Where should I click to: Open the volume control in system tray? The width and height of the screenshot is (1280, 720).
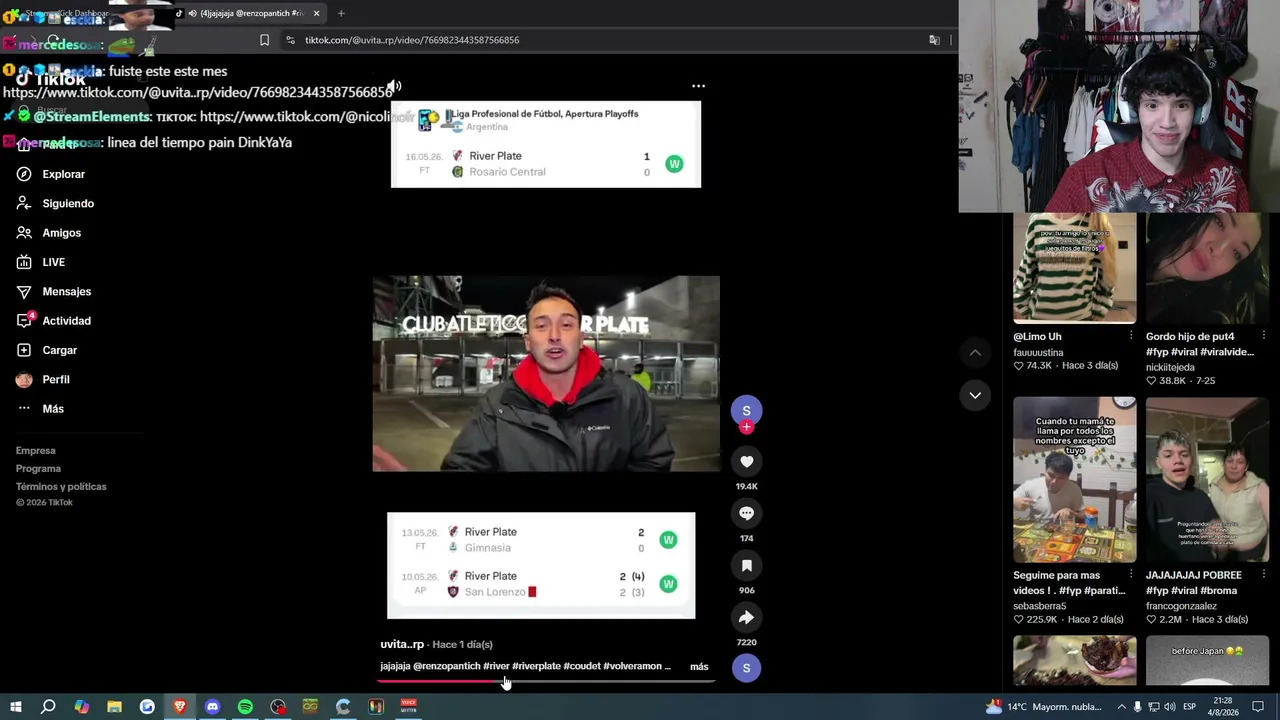pyautogui.click(x=1171, y=707)
